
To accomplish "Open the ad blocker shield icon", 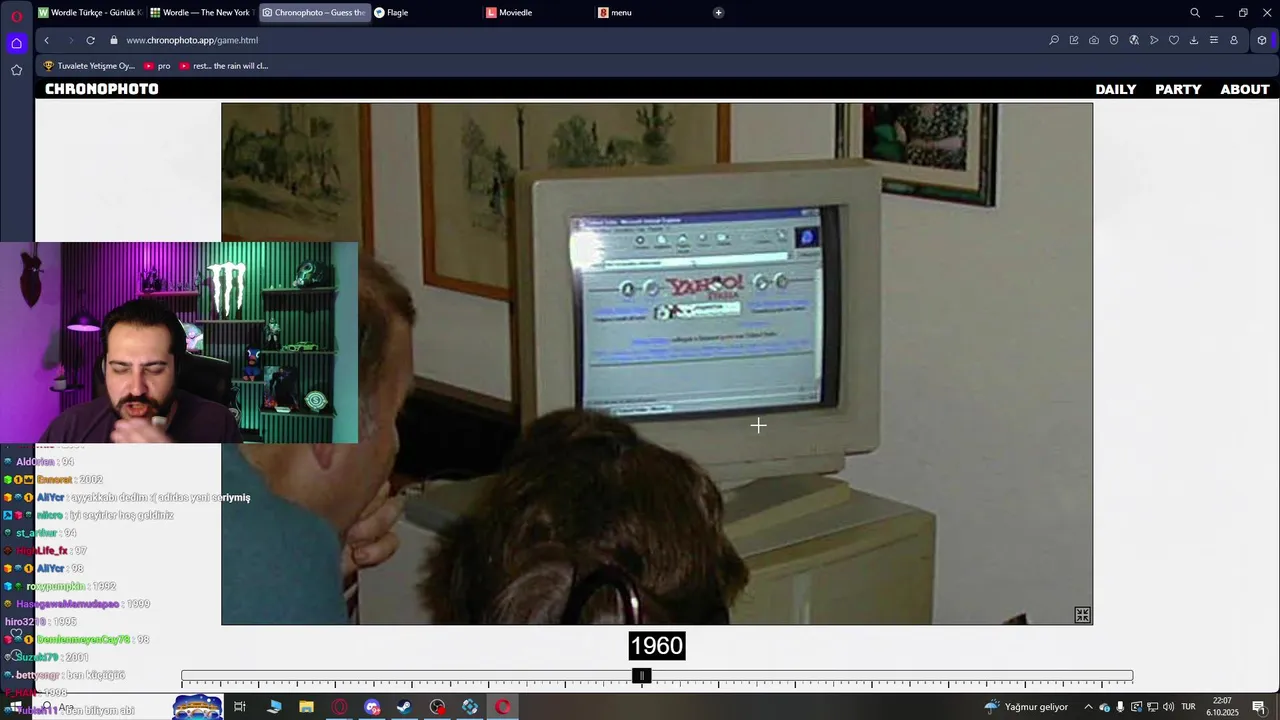I will 1114,40.
